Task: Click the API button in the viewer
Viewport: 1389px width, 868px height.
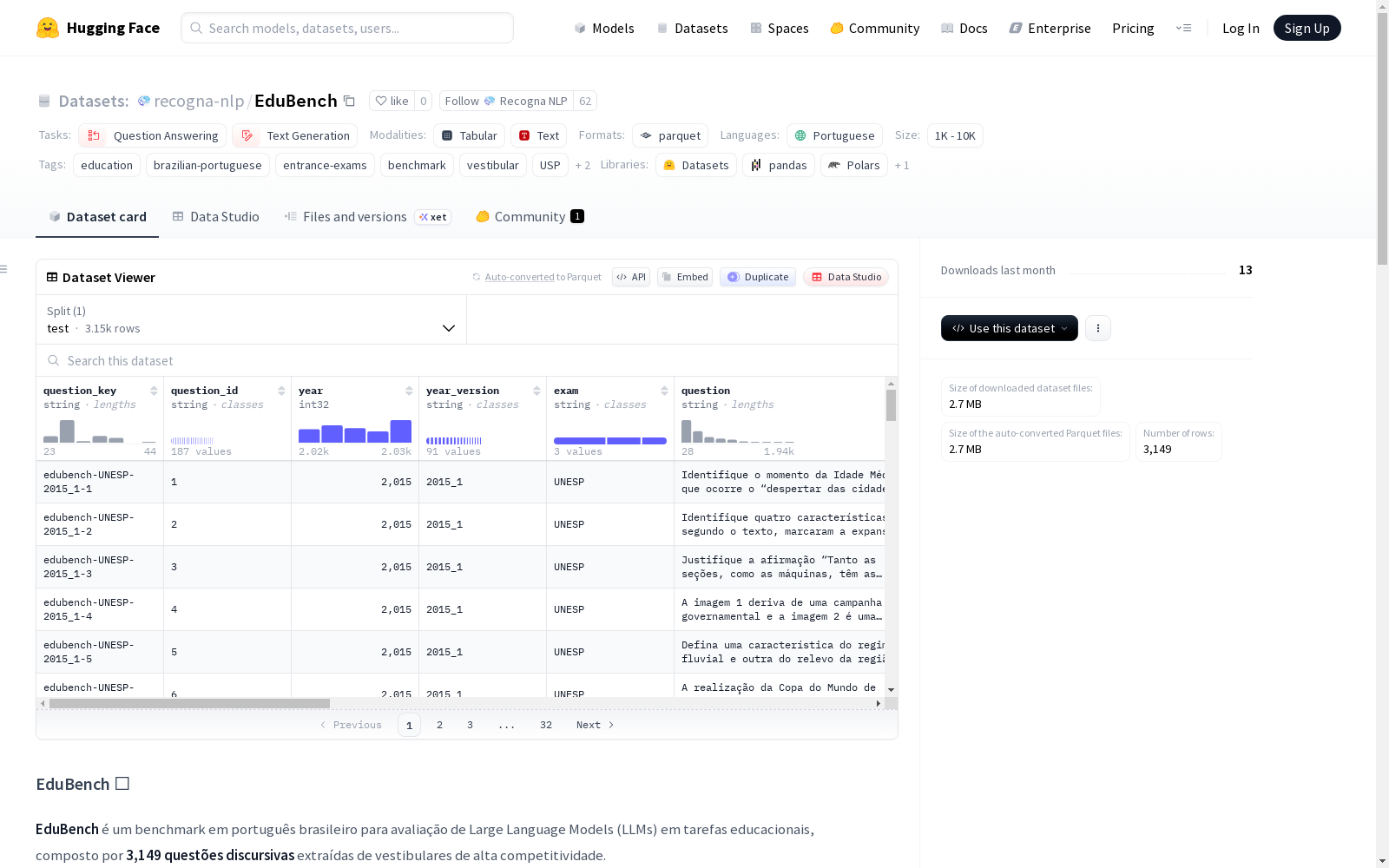Action: click(631, 277)
